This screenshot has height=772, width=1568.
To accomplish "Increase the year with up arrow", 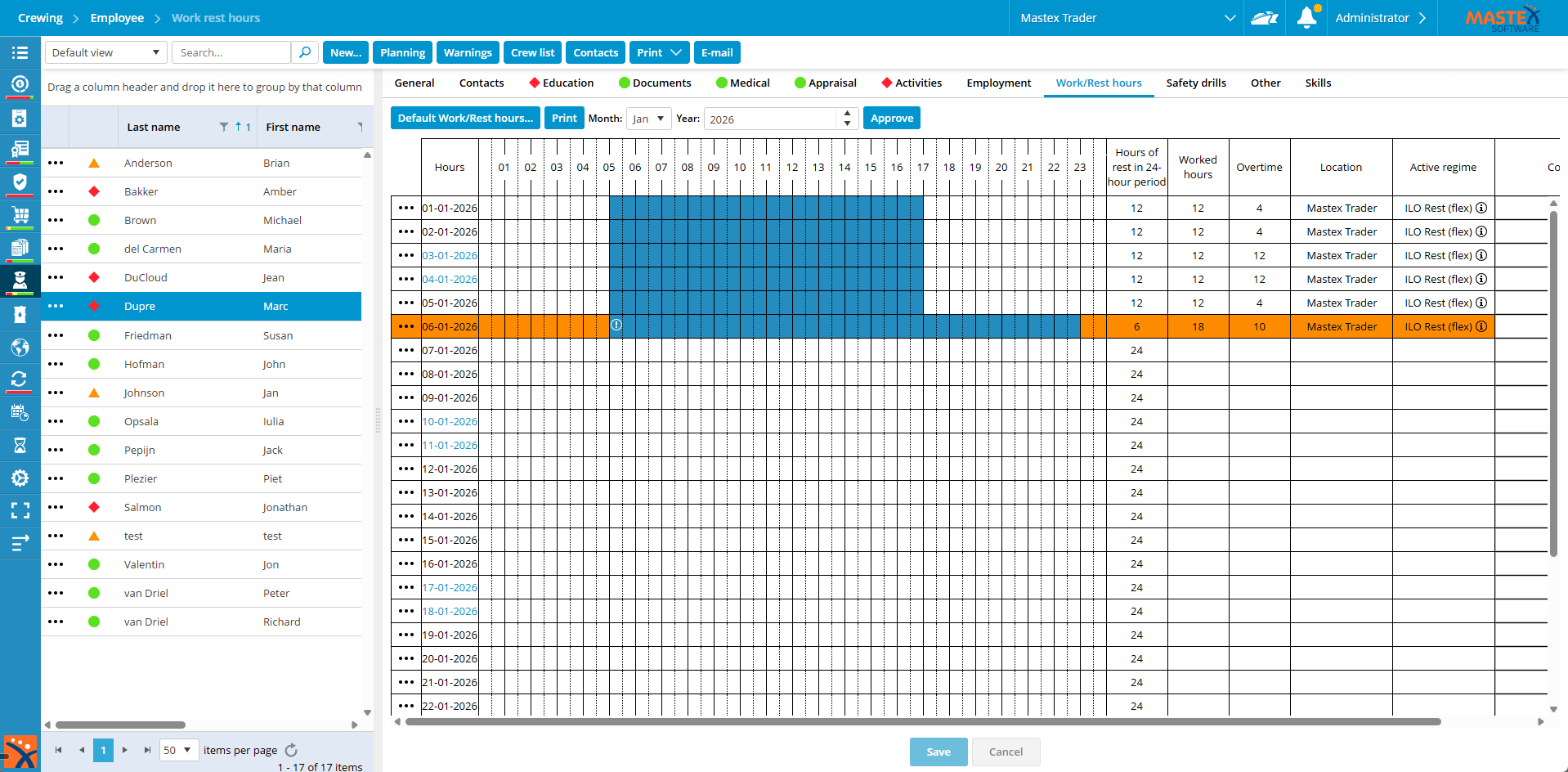I will 848,114.
